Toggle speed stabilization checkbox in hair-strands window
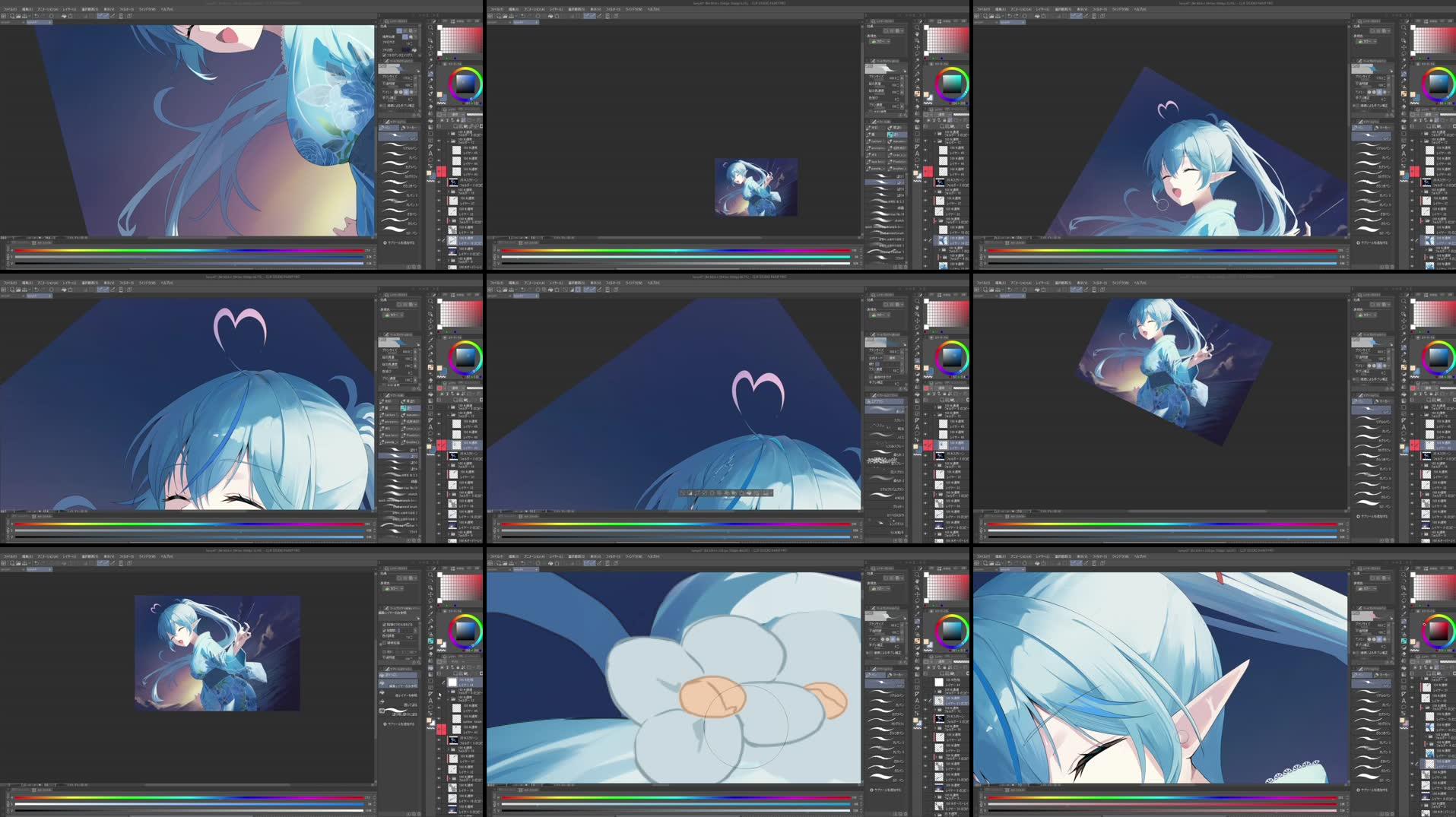 click(x=384, y=105)
